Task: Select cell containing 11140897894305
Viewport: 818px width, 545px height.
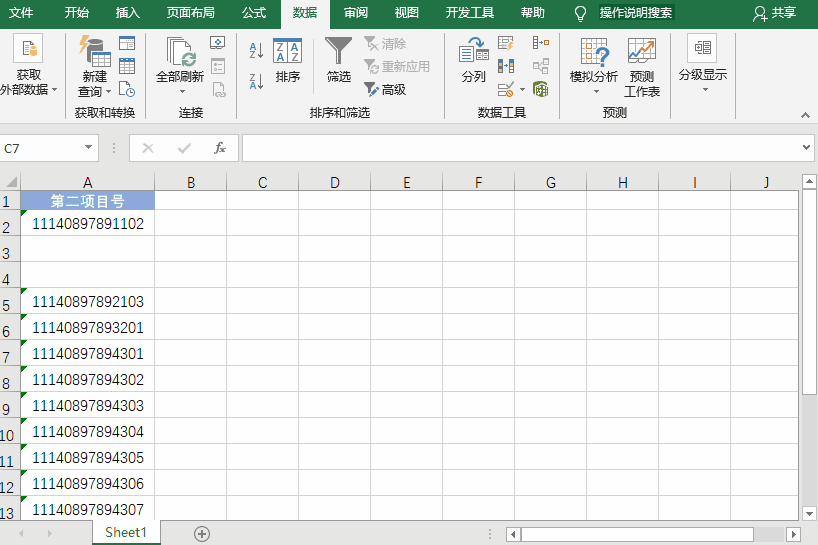Action: [88, 457]
